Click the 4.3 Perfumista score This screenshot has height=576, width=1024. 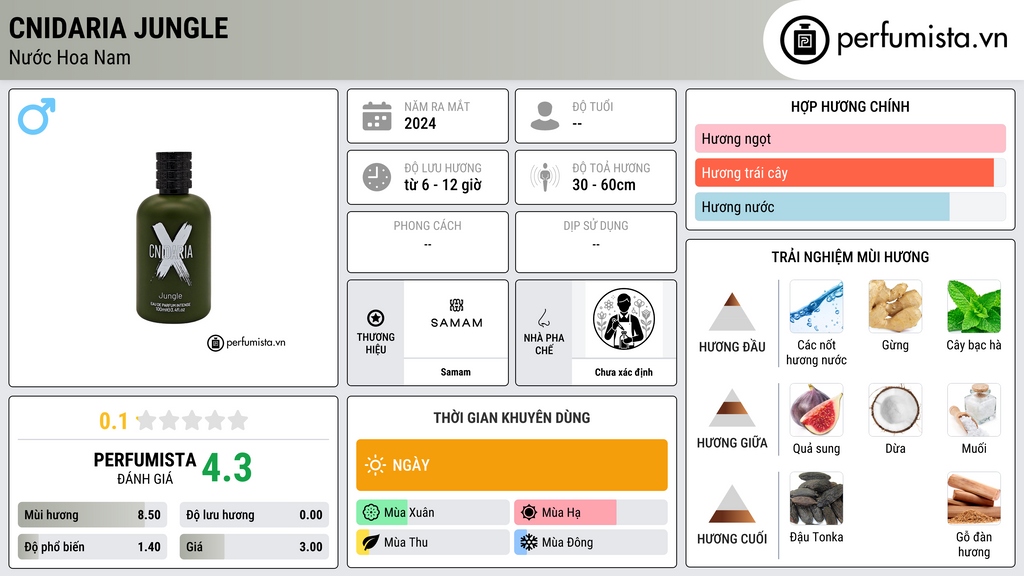tap(227, 468)
